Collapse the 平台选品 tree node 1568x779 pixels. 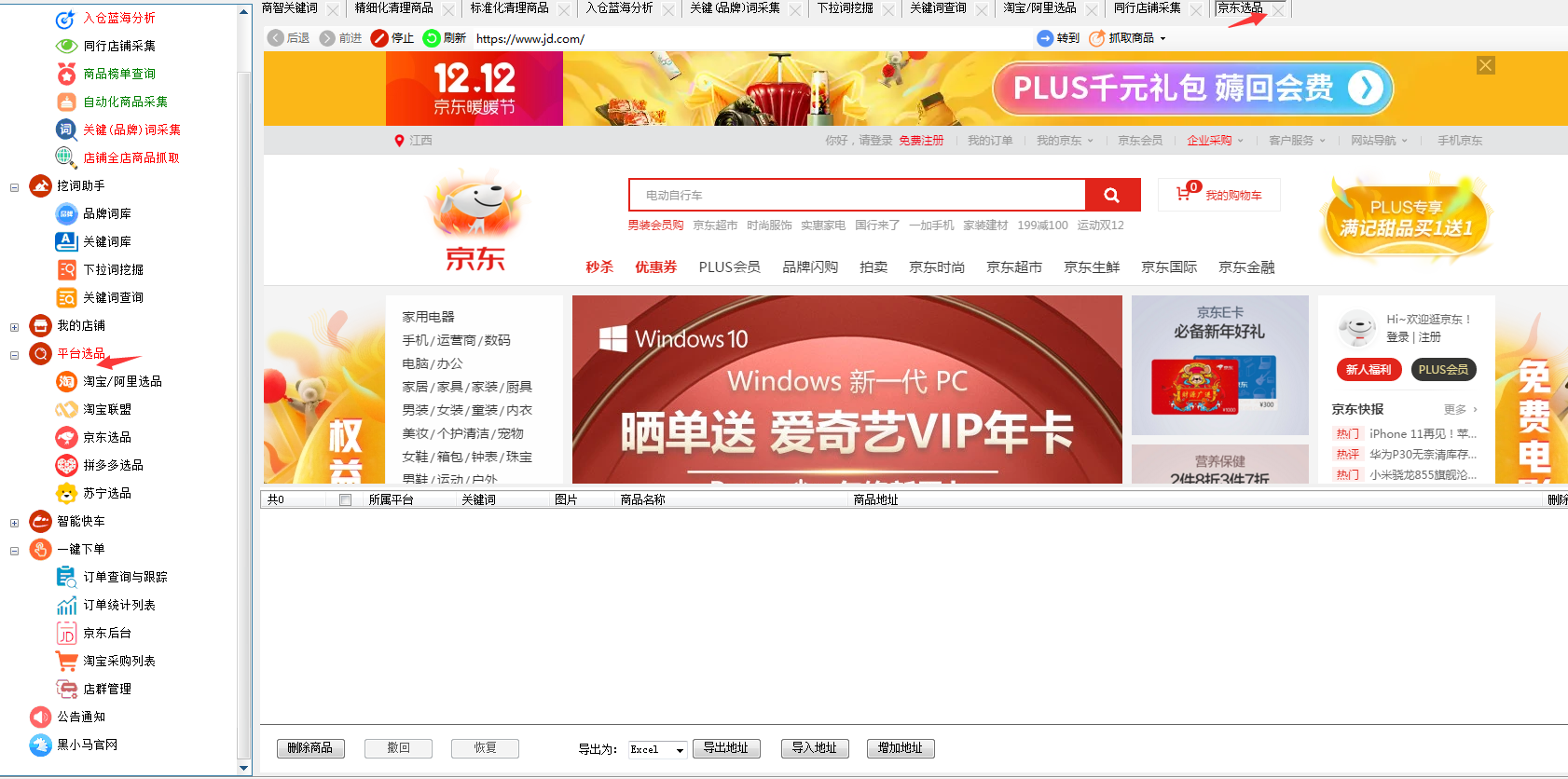click(14, 355)
